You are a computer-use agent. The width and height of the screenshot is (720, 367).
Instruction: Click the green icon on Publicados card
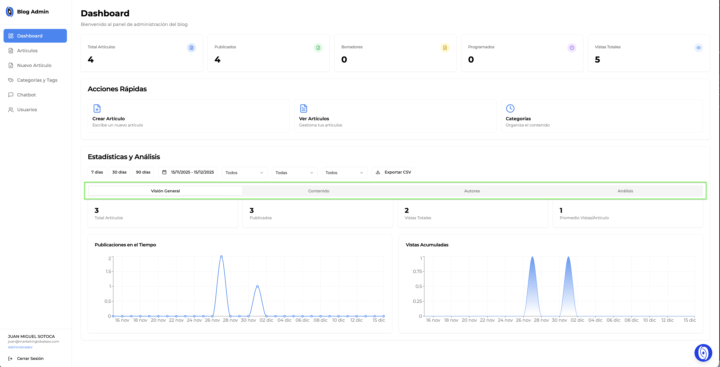[318, 47]
